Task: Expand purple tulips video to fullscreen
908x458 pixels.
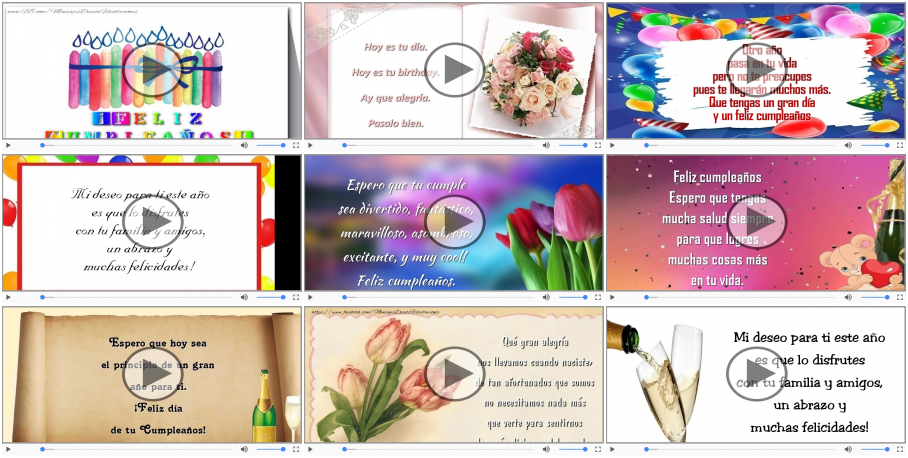Action: click(597, 297)
